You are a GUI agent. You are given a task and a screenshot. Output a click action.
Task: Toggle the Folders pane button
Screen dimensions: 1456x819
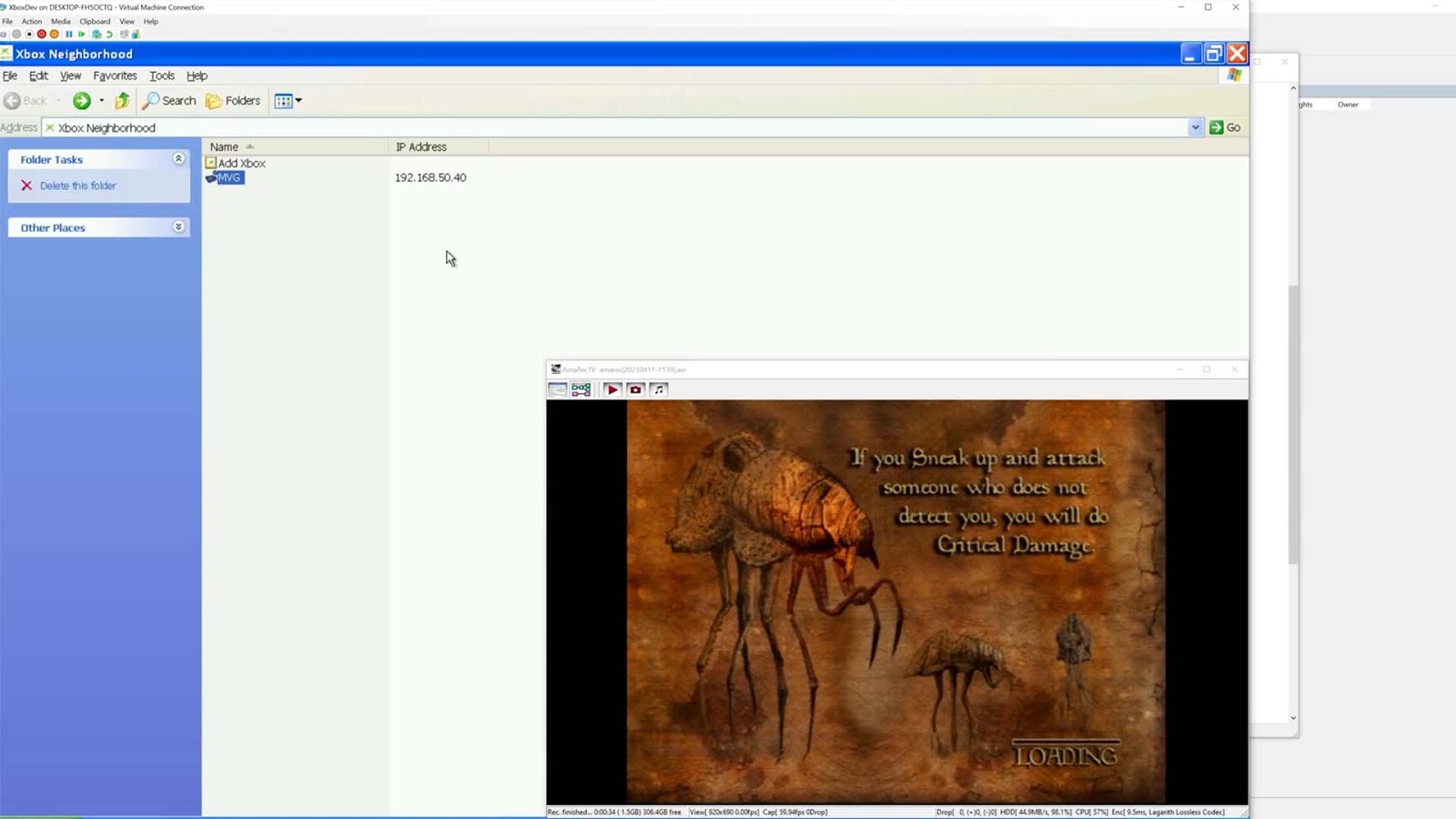click(x=233, y=101)
